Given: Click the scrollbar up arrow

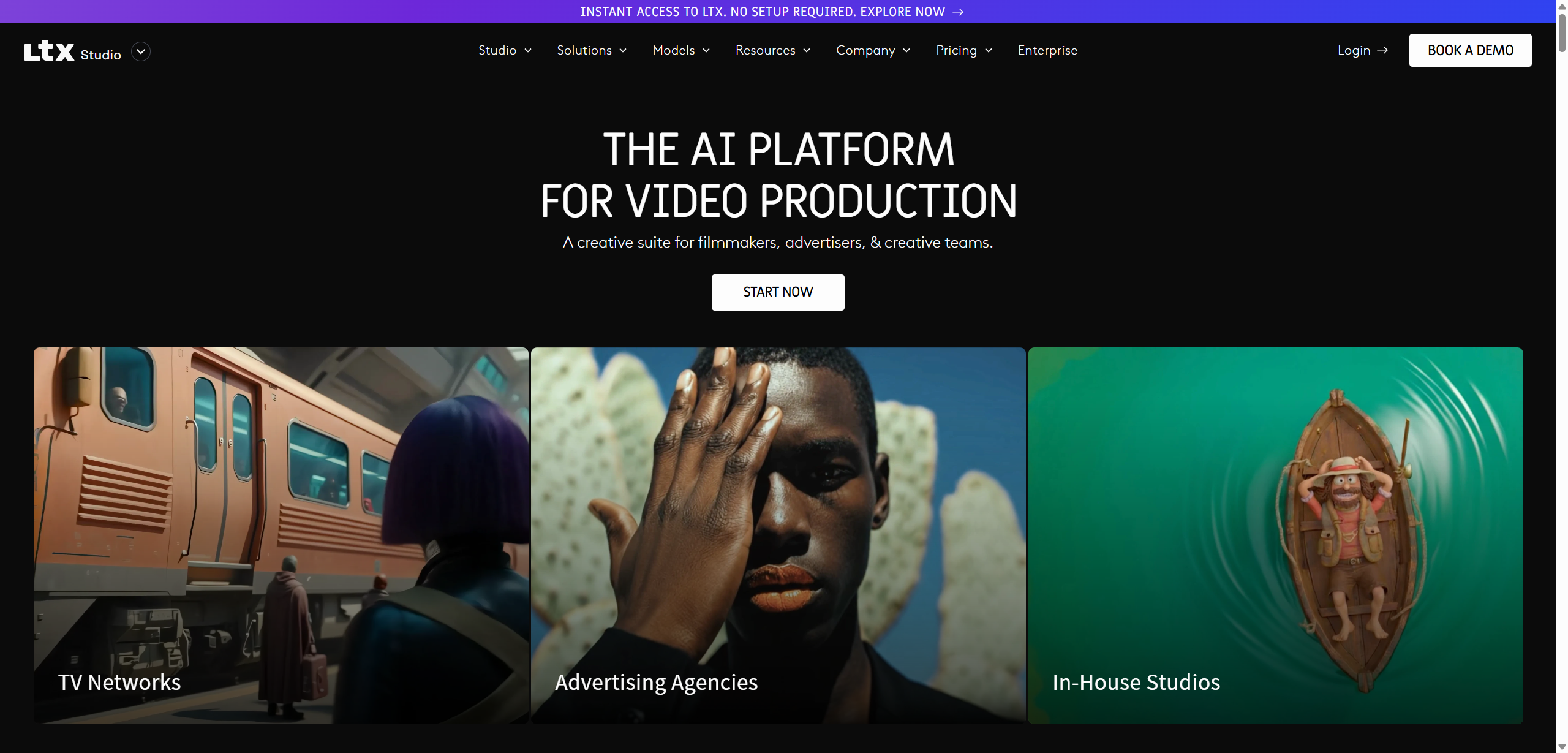Looking at the screenshot, I should click(x=1562, y=6).
